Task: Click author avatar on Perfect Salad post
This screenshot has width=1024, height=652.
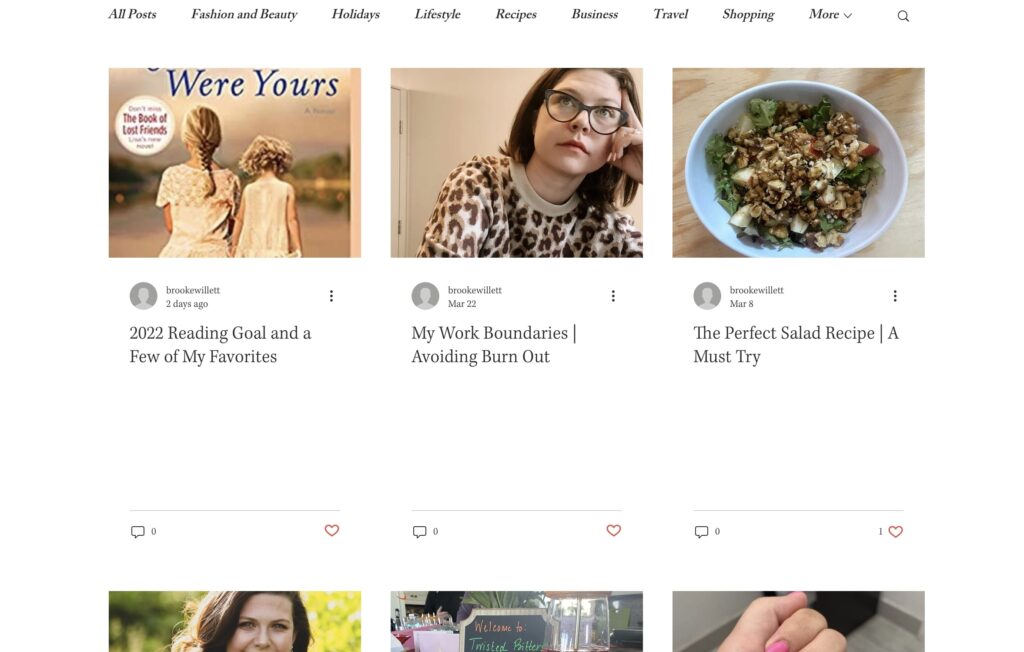Action: 707,296
